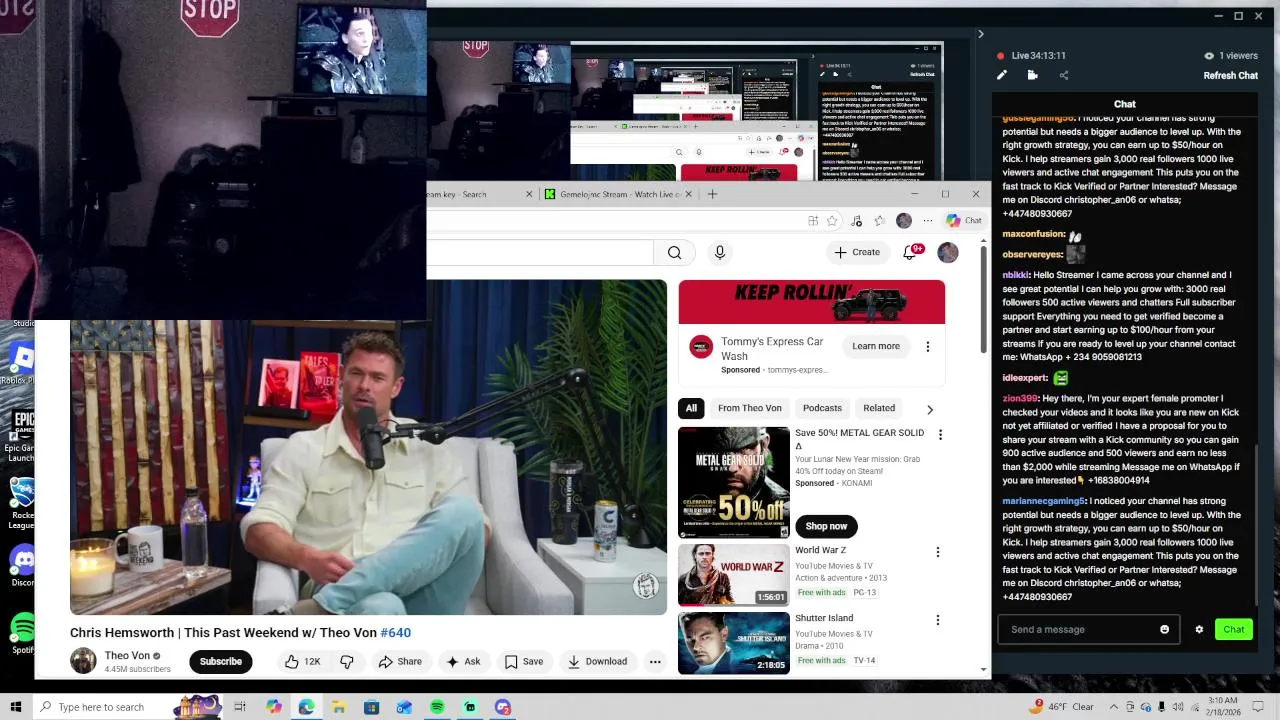1280x720 pixels.
Task: Open options menu for Shutter Island
Action: pyautogui.click(x=937, y=620)
